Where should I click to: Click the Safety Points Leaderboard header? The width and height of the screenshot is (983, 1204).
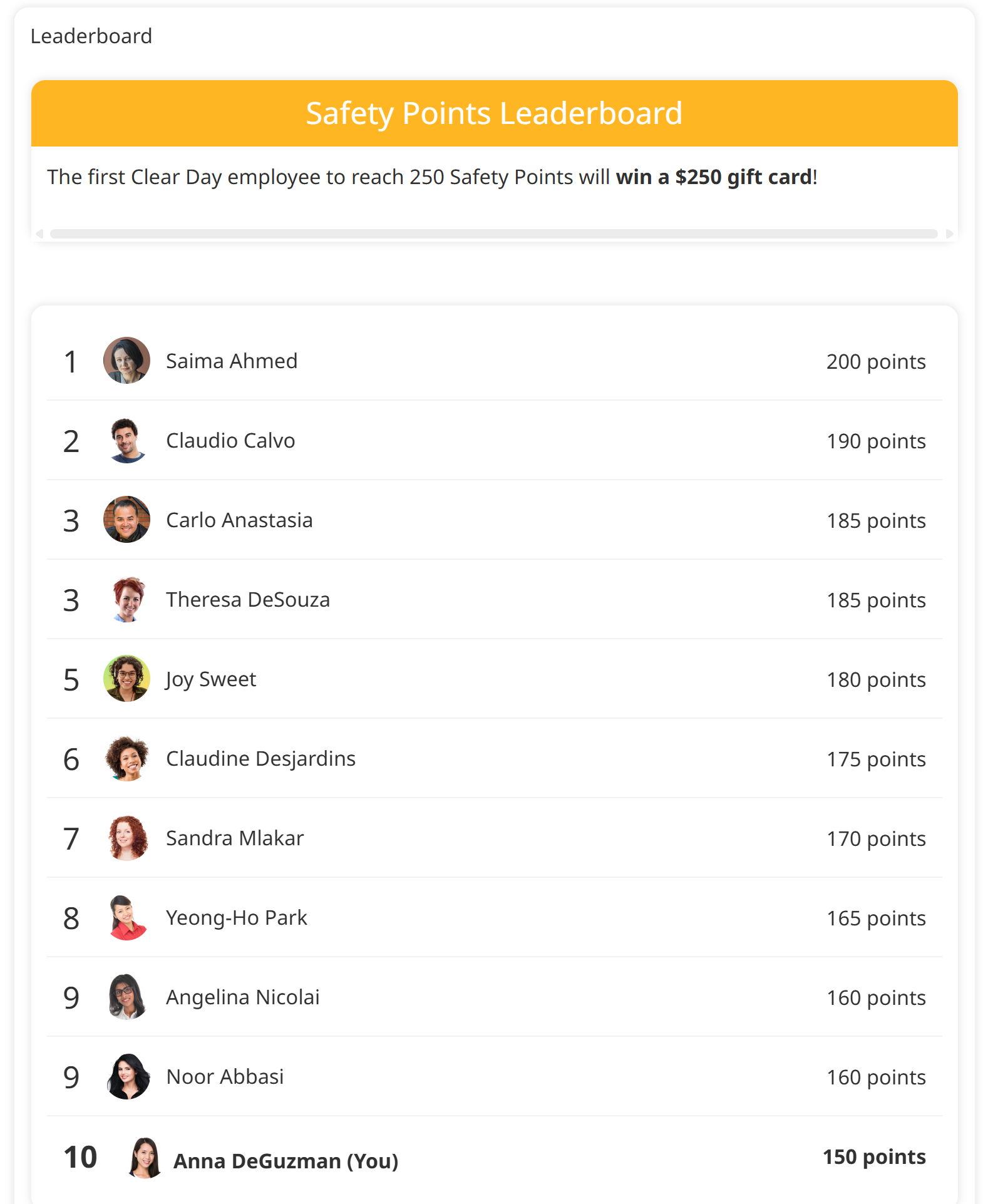pos(494,113)
